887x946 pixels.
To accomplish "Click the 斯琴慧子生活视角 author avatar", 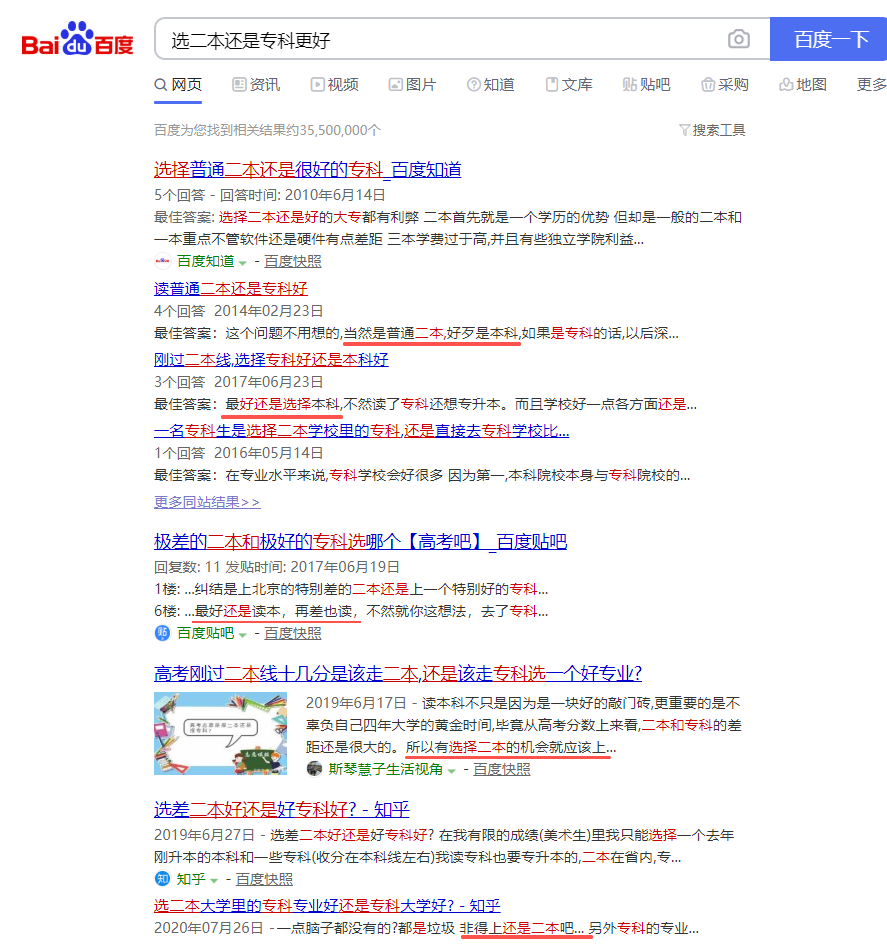I will (x=315, y=769).
